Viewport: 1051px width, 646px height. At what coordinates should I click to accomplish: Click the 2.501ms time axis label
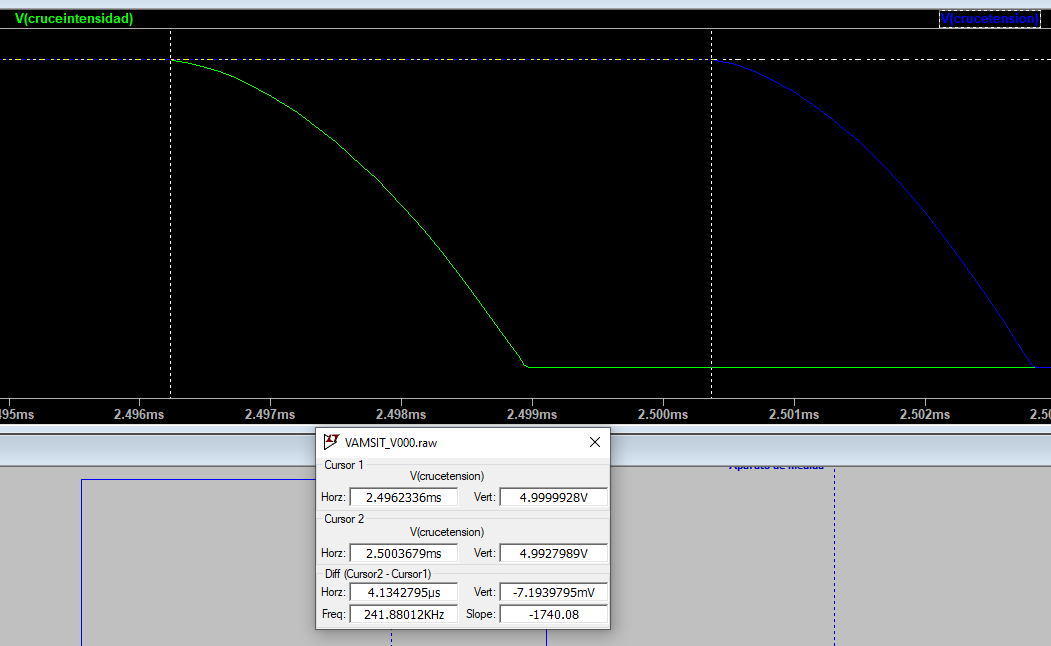[794, 414]
